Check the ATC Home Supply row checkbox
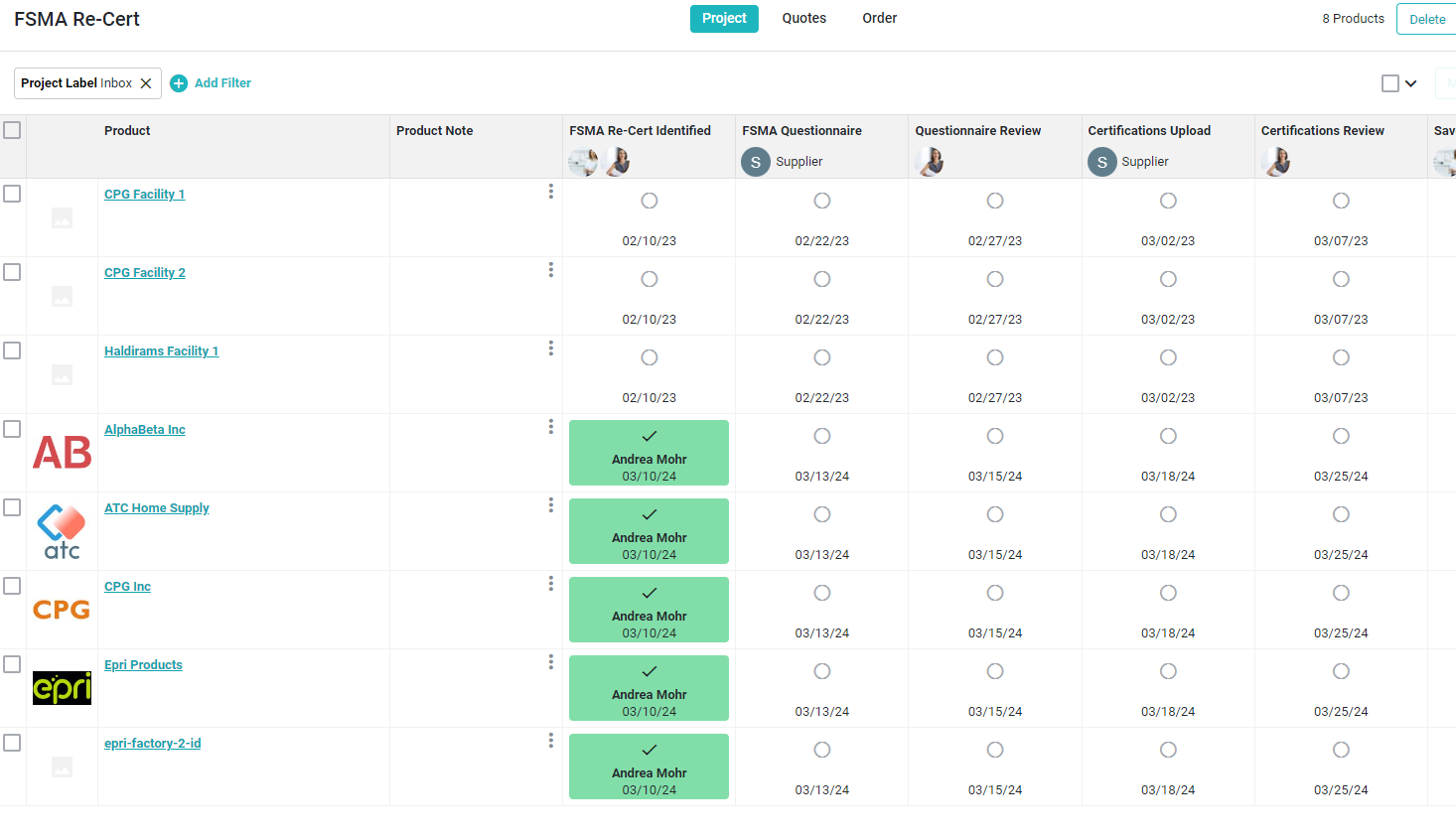The image size is (1456, 838). 12,507
